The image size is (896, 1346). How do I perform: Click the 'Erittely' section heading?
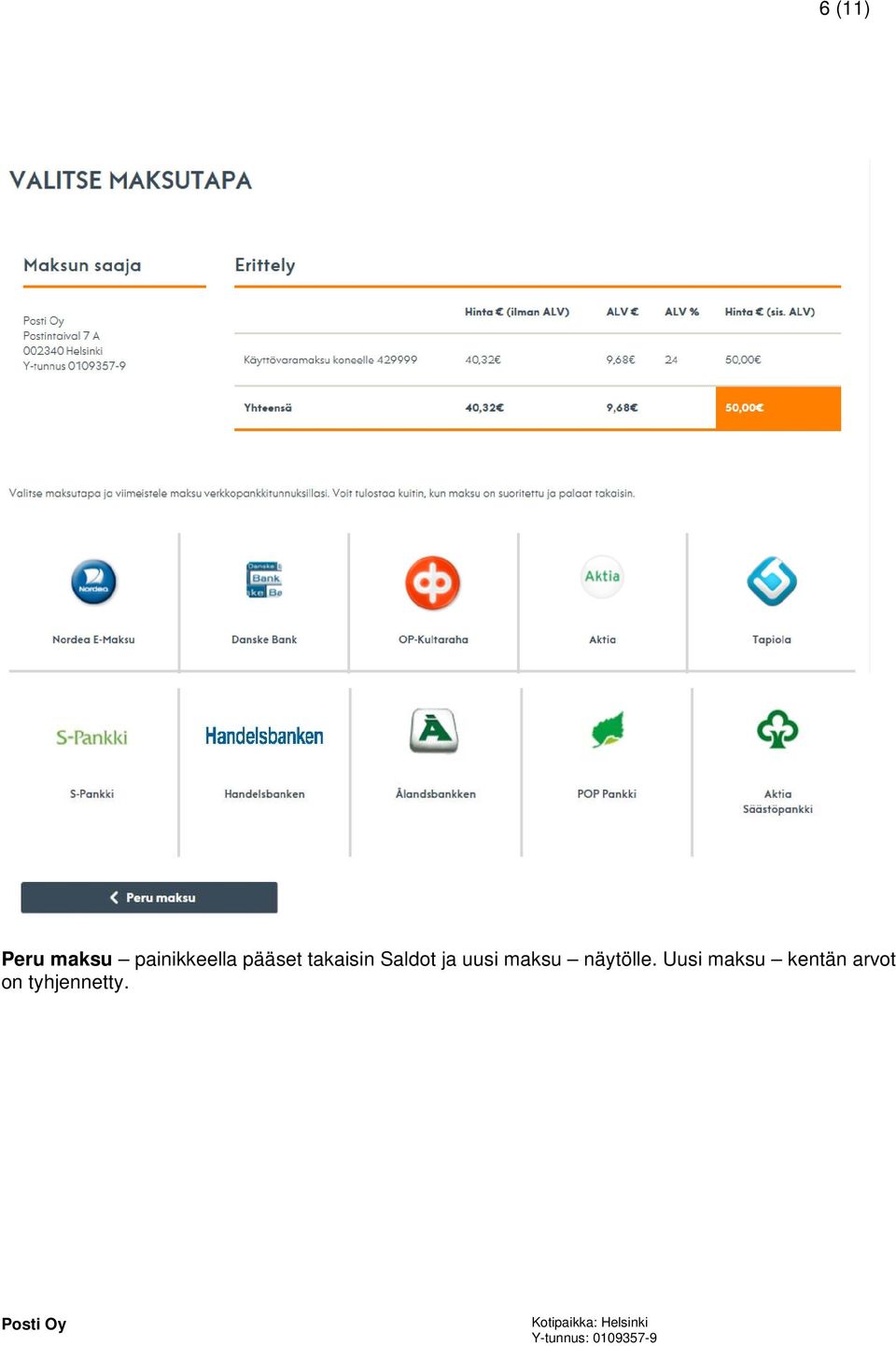pyautogui.click(x=265, y=265)
